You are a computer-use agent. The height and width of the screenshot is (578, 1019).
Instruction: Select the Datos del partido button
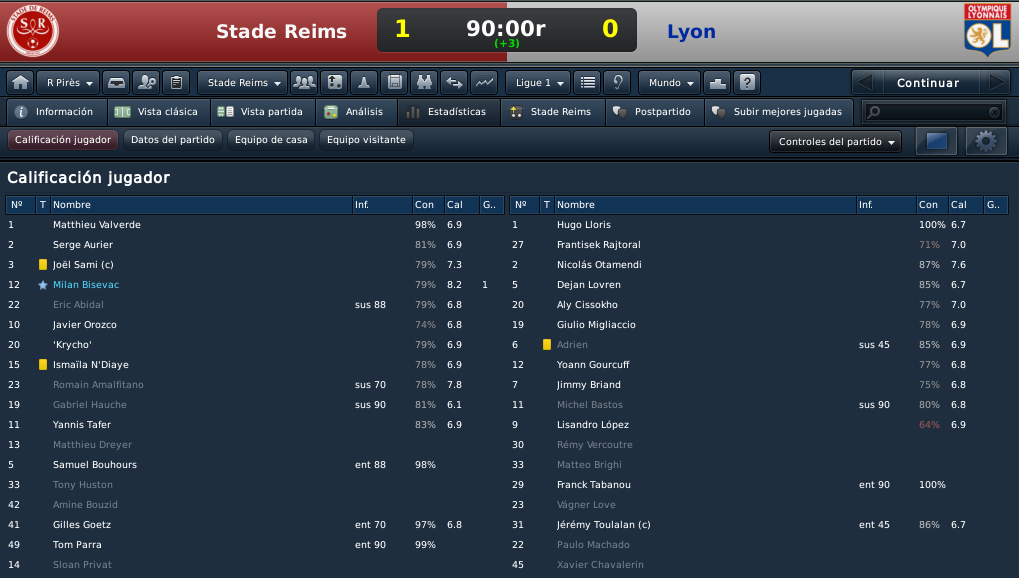[173, 140]
